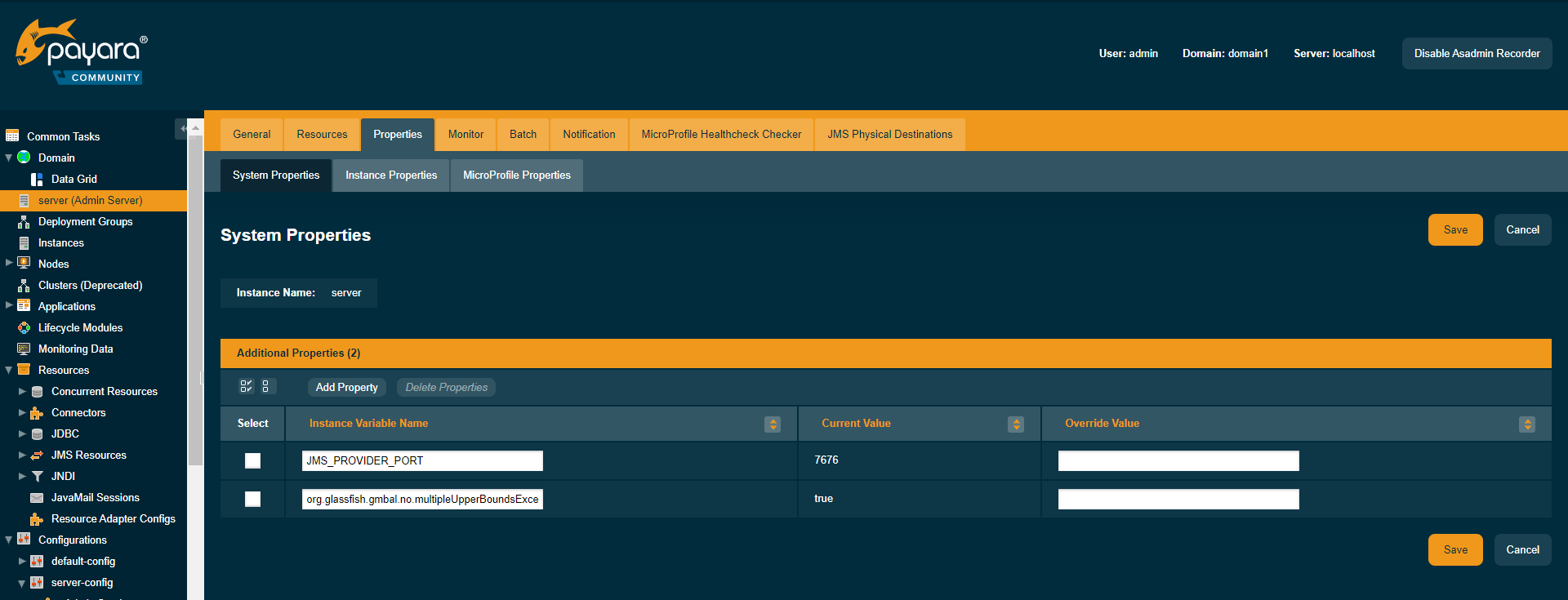Sort by Instance Variable Name column
This screenshot has height=600, width=1568.
[772, 424]
